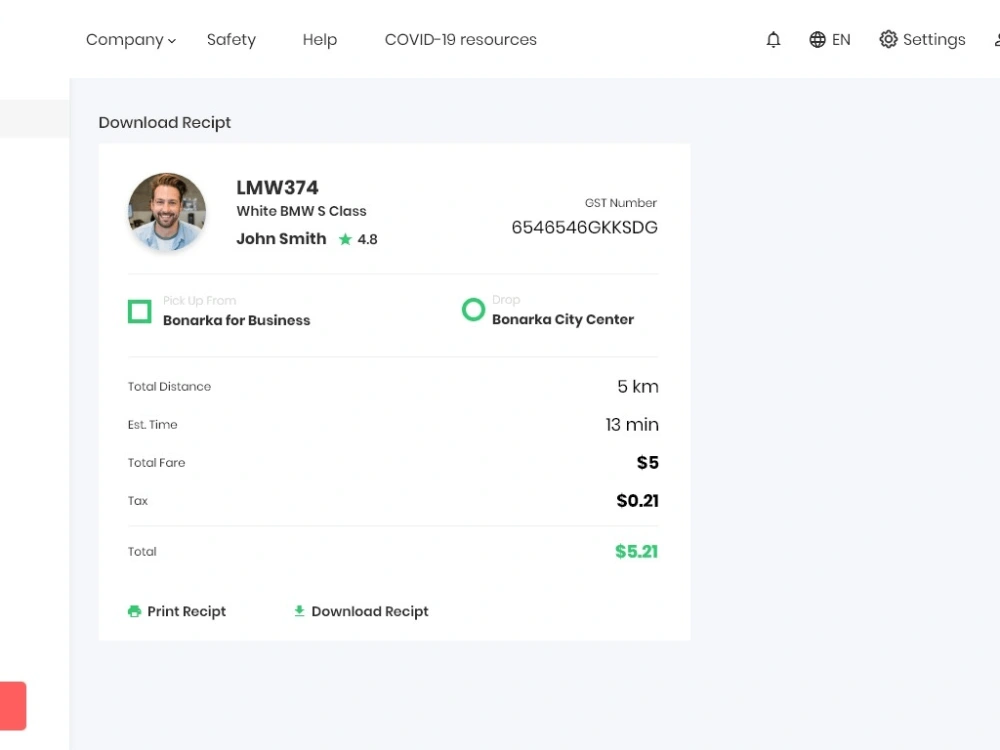Click the Pick Up From label
Image resolution: width=1000 pixels, height=750 pixels.
click(200, 300)
